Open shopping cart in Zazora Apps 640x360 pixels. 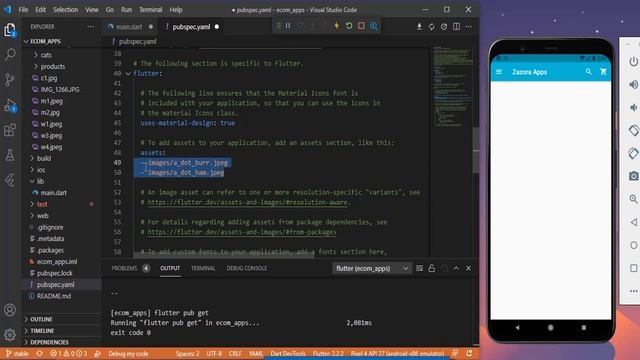603,72
